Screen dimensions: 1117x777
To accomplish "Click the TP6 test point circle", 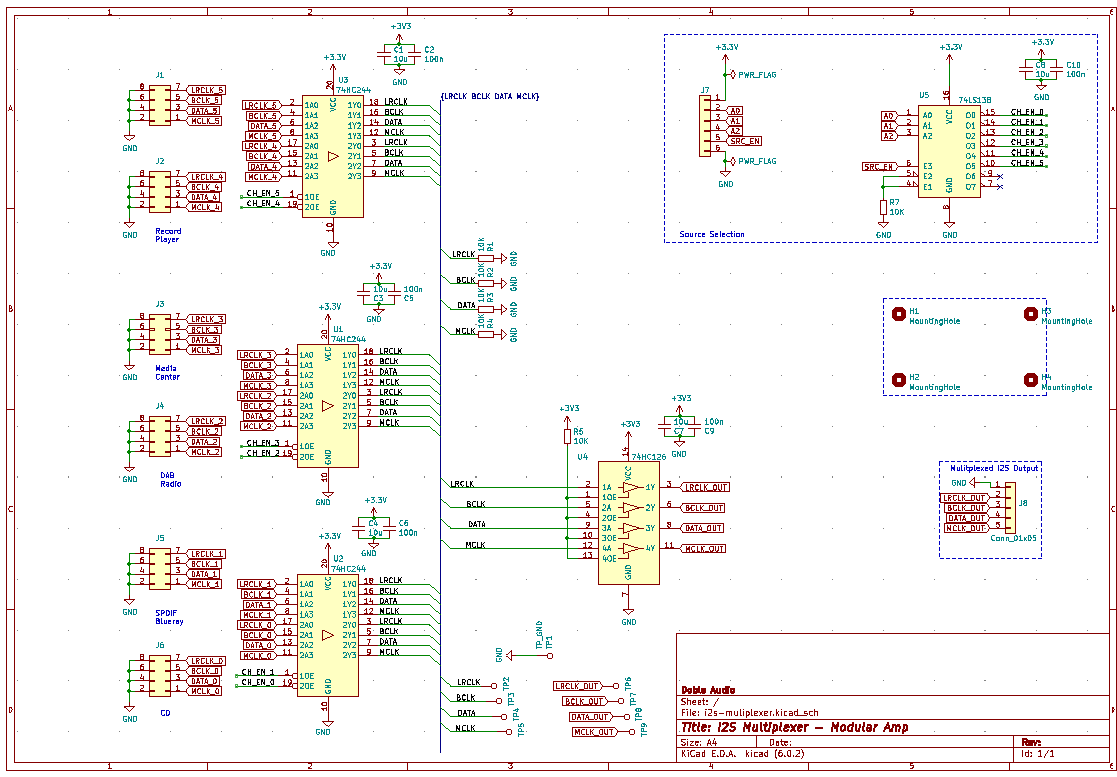I will (616, 686).
